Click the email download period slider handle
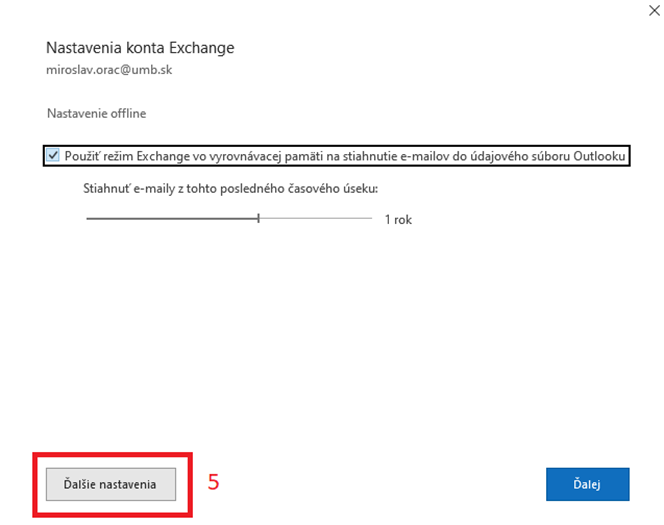Viewport: 664px width, 525px height. pyautogui.click(x=258, y=218)
